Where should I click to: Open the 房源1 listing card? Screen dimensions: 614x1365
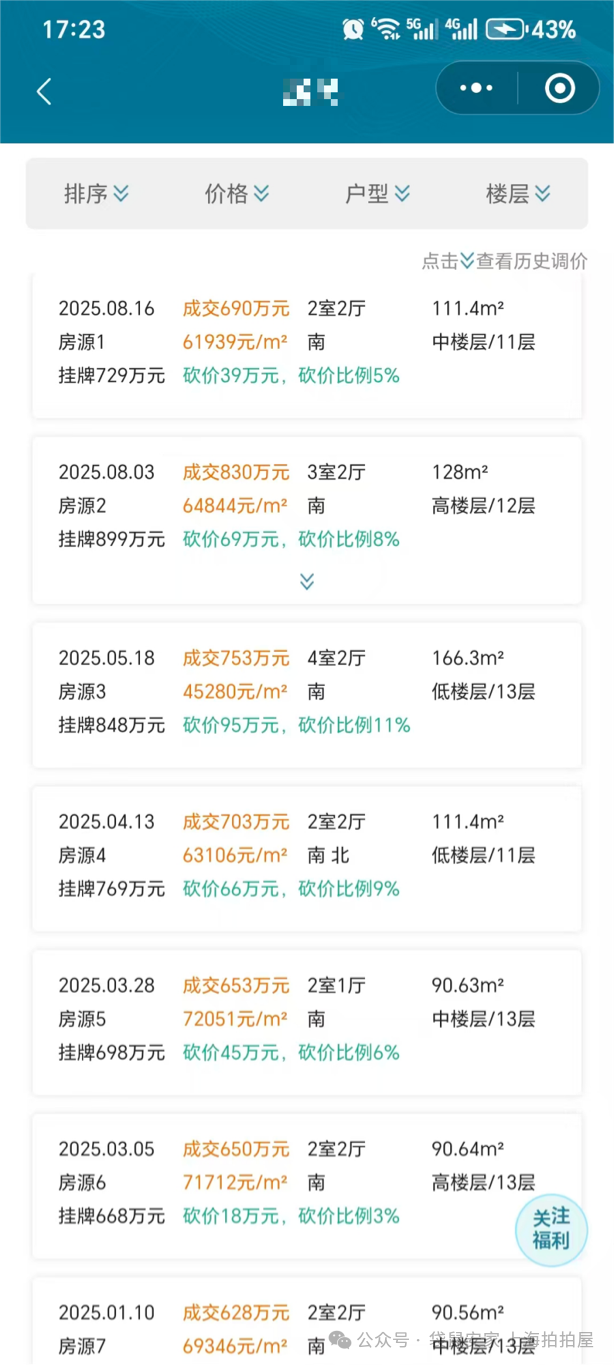click(307, 343)
